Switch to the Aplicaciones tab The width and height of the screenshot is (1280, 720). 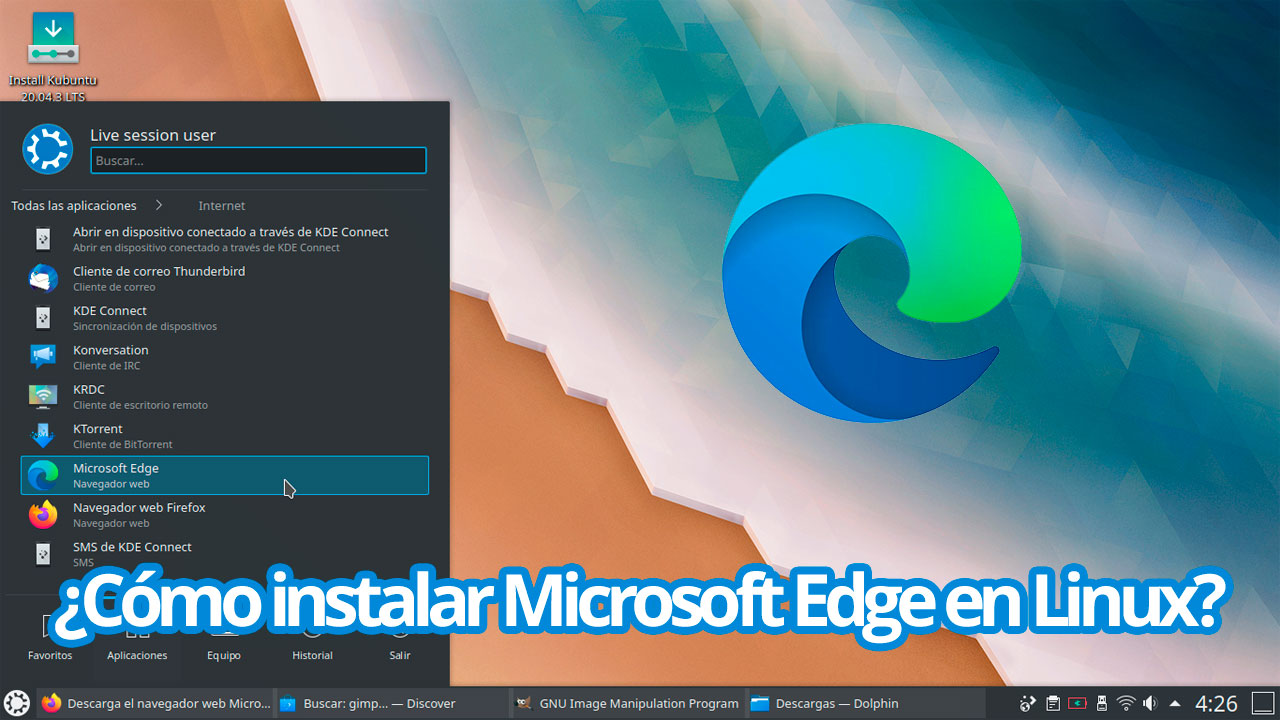click(137, 638)
